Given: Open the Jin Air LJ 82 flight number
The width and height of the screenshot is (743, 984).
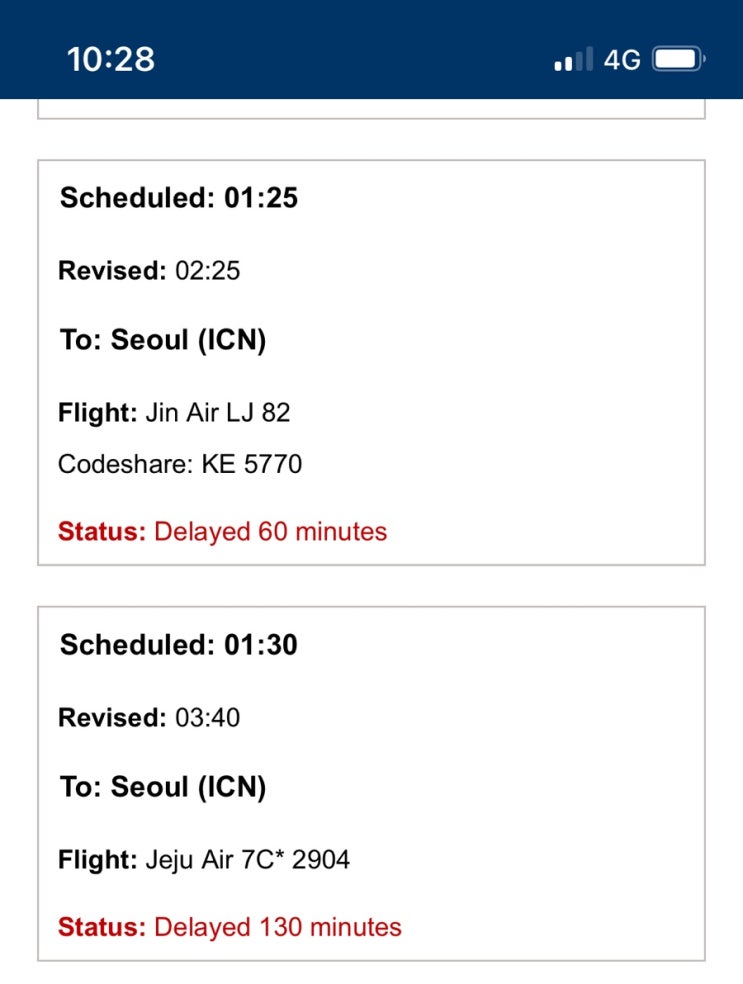Looking at the screenshot, I should click(218, 412).
